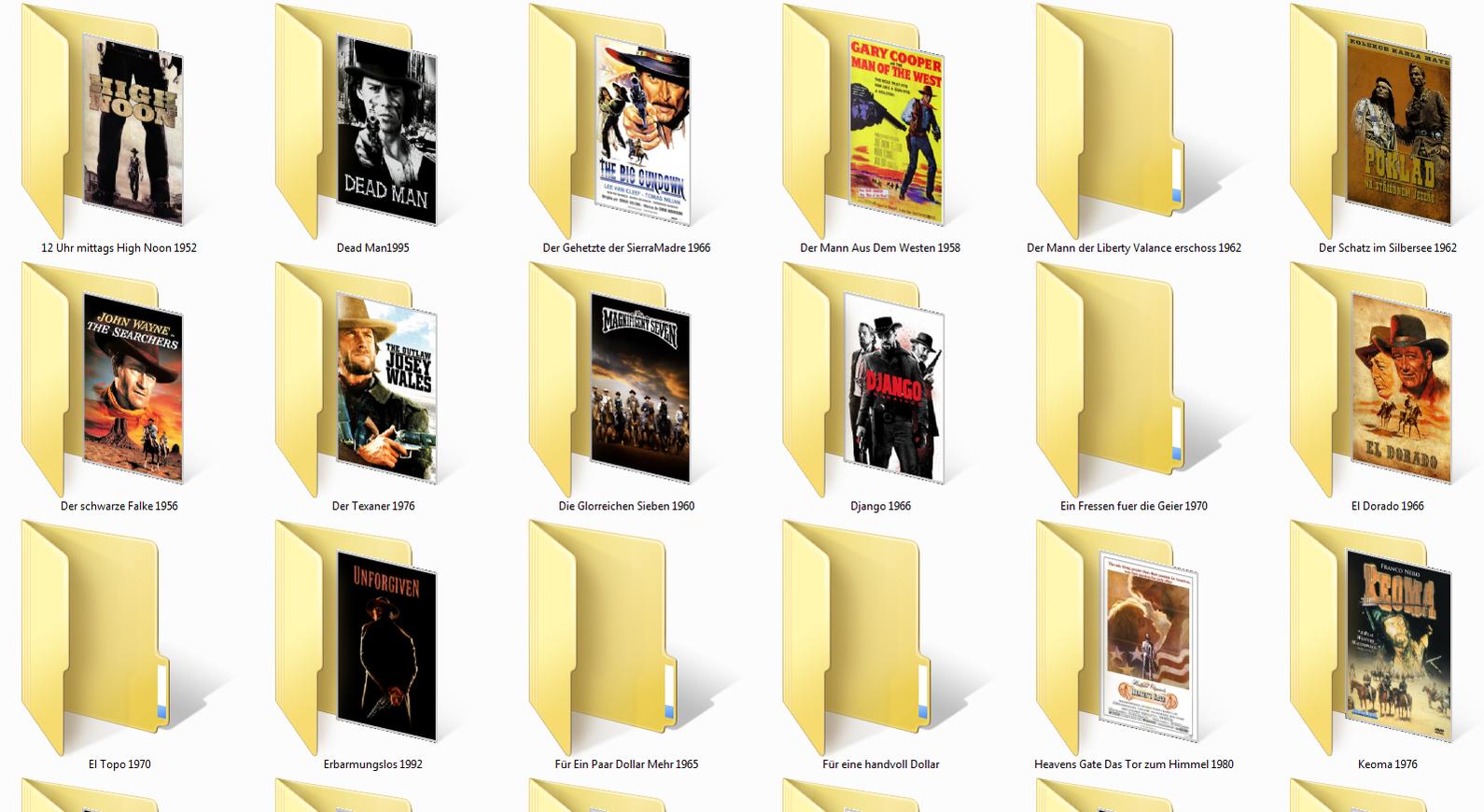This screenshot has width=1484, height=812.
Task: Click the 'El Dorado 1966' folder name
Action: point(1388,507)
